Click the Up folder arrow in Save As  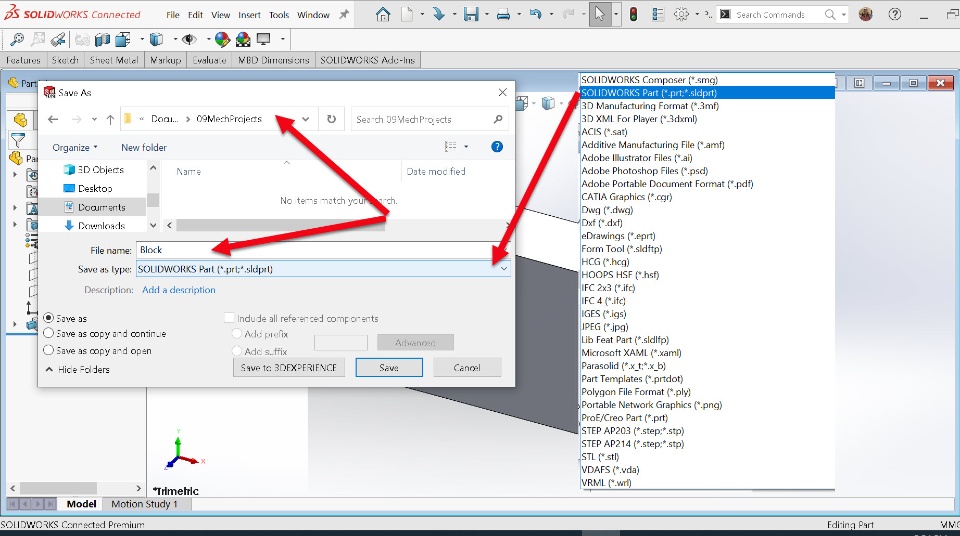pyautogui.click(x=110, y=119)
